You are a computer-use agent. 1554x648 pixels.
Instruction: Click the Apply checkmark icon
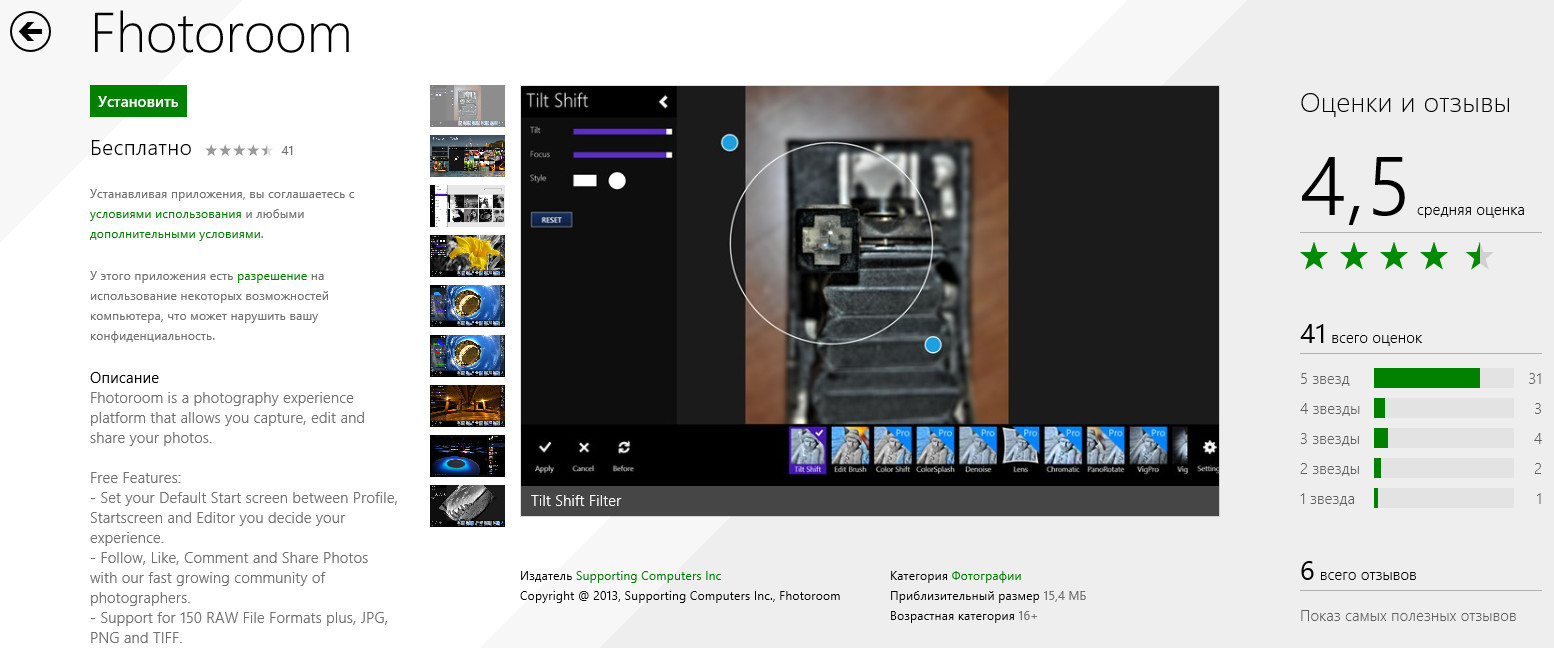pos(544,448)
